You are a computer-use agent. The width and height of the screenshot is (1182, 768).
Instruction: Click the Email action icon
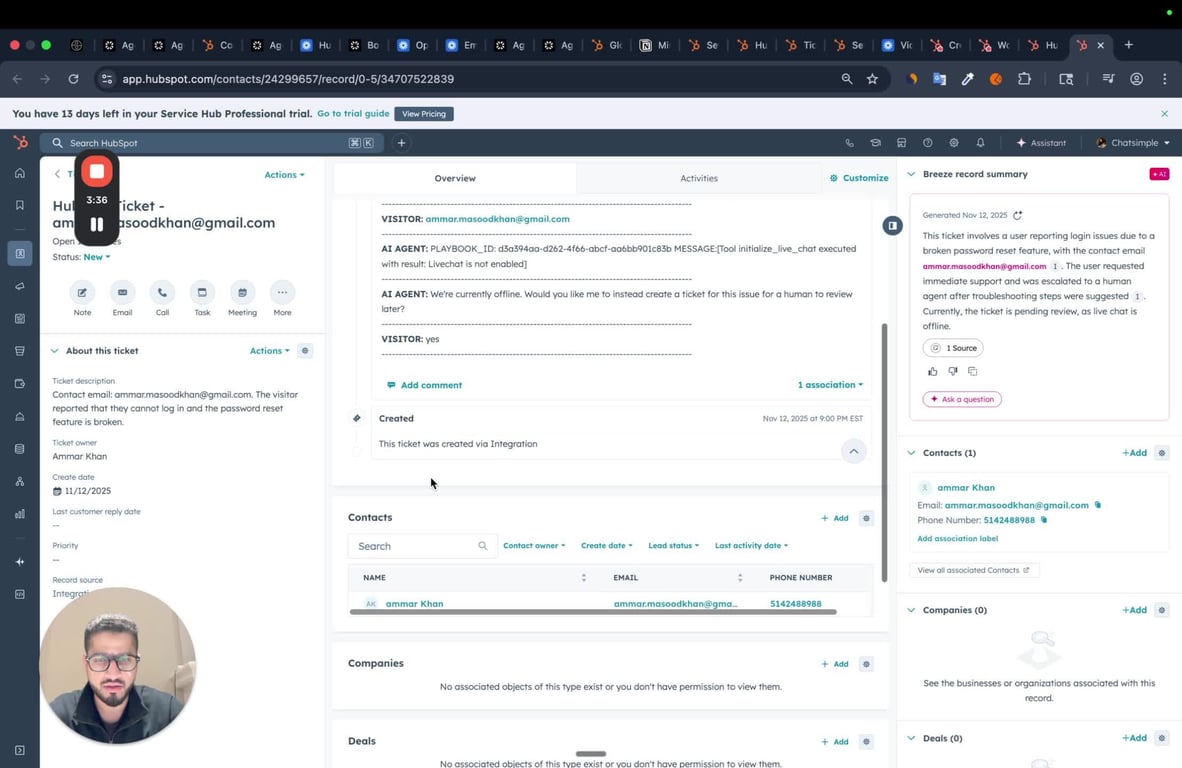tap(122, 292)
